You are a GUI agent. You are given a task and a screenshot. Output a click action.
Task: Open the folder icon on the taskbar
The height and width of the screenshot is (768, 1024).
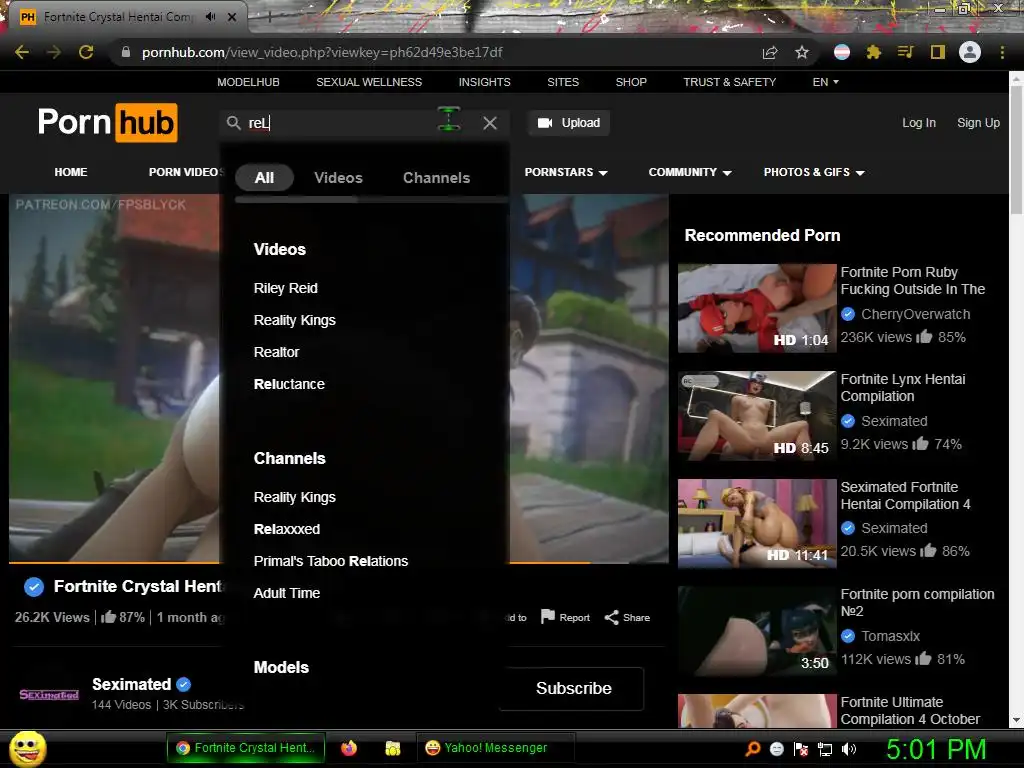392,748
